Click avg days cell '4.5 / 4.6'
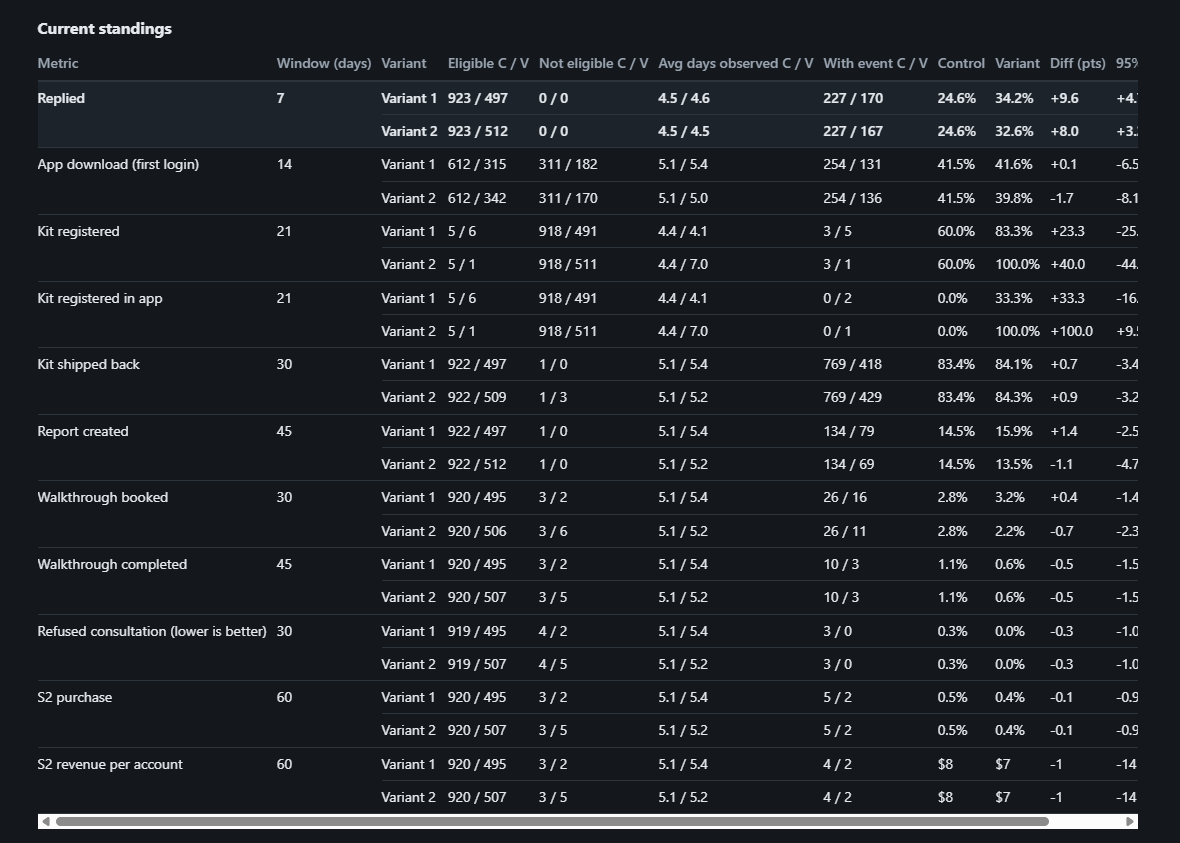1180x843 pixels. click(684, 98)
